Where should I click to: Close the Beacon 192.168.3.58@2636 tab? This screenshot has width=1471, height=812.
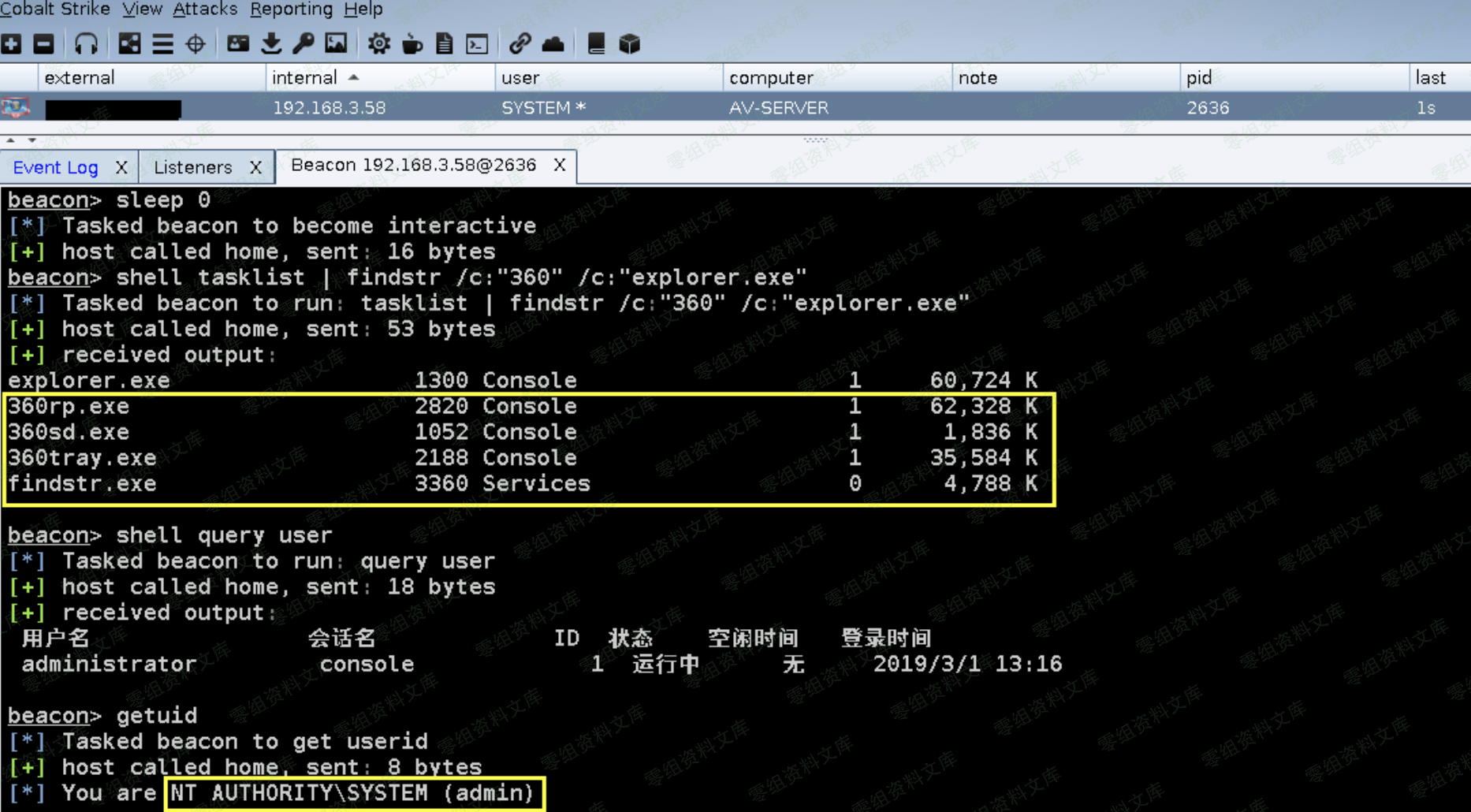coord(559,165)
